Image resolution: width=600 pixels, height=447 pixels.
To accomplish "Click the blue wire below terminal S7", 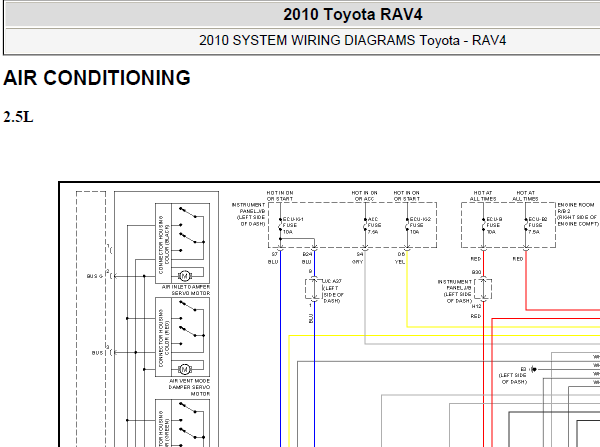I will (280, 348).
